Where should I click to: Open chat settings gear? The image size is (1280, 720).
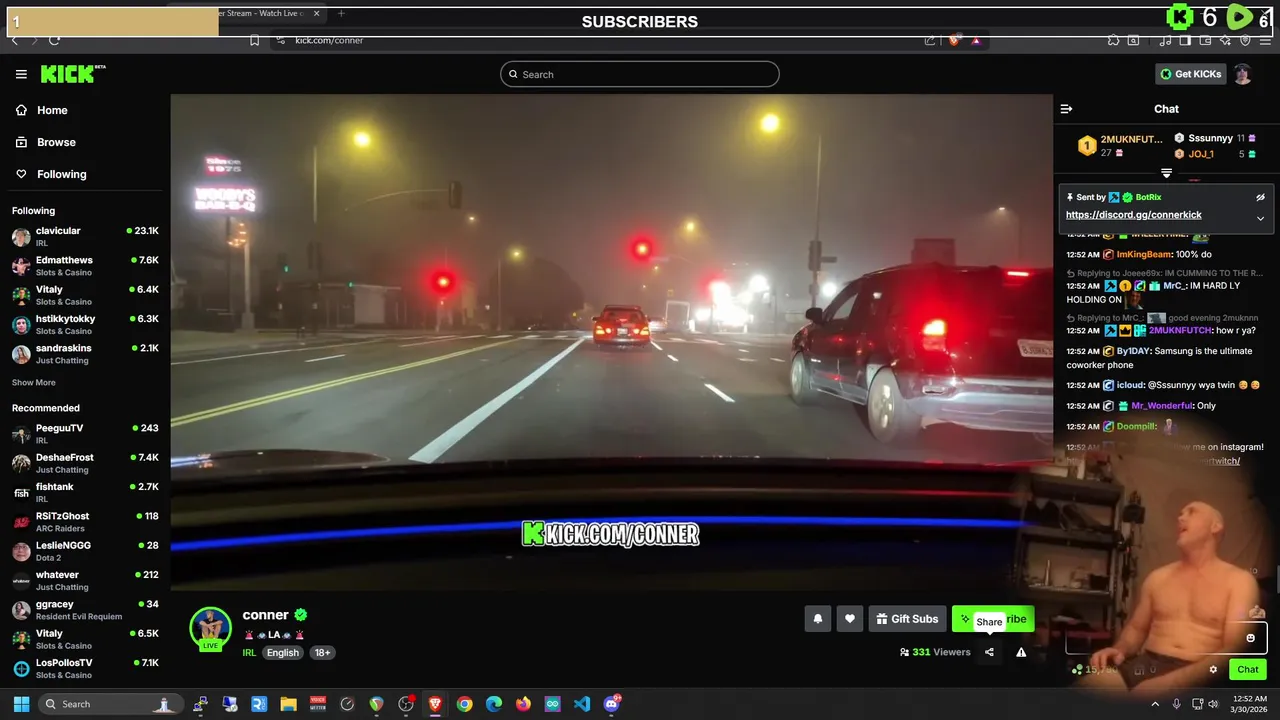(1213, 670)
